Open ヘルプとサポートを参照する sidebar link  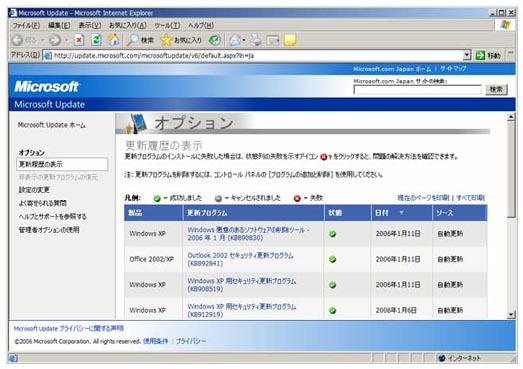53,217
